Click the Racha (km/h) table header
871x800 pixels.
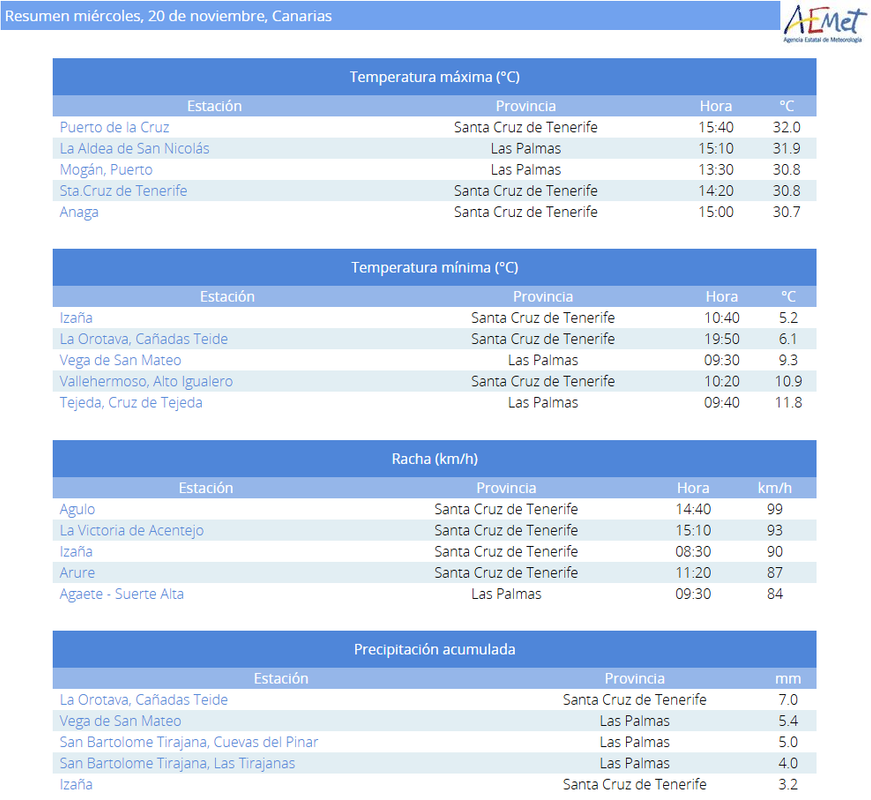pos(434,458)
